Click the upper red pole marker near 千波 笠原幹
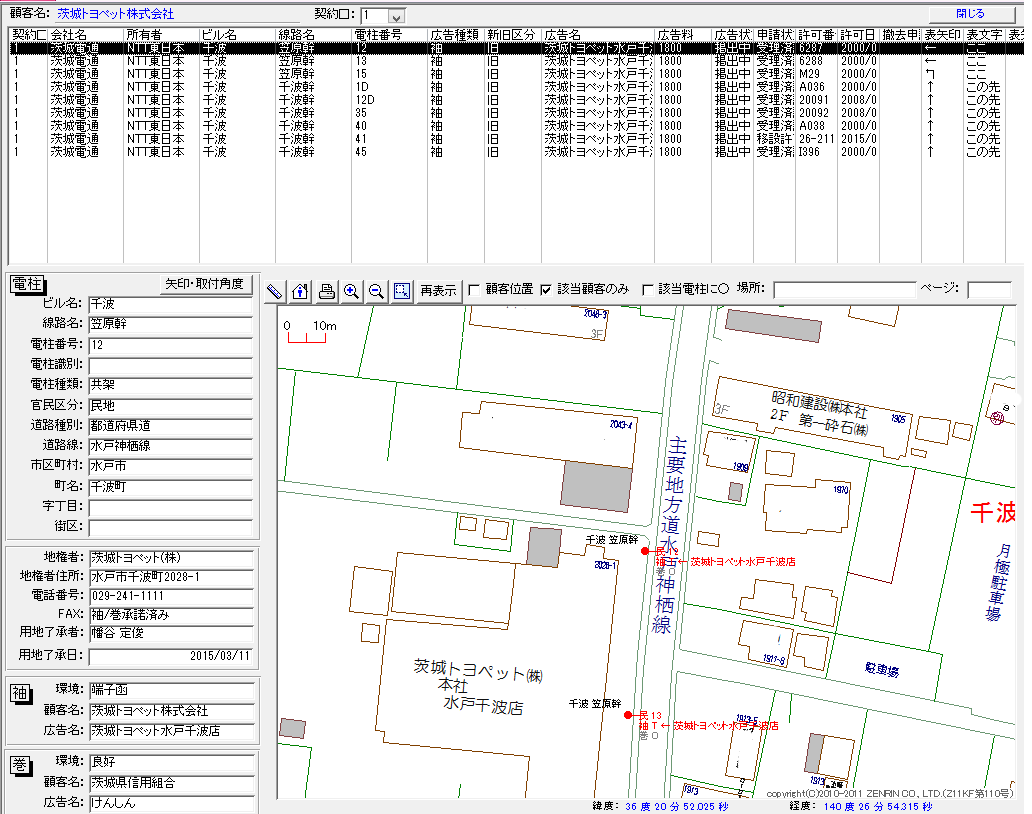 click(645, 551)
